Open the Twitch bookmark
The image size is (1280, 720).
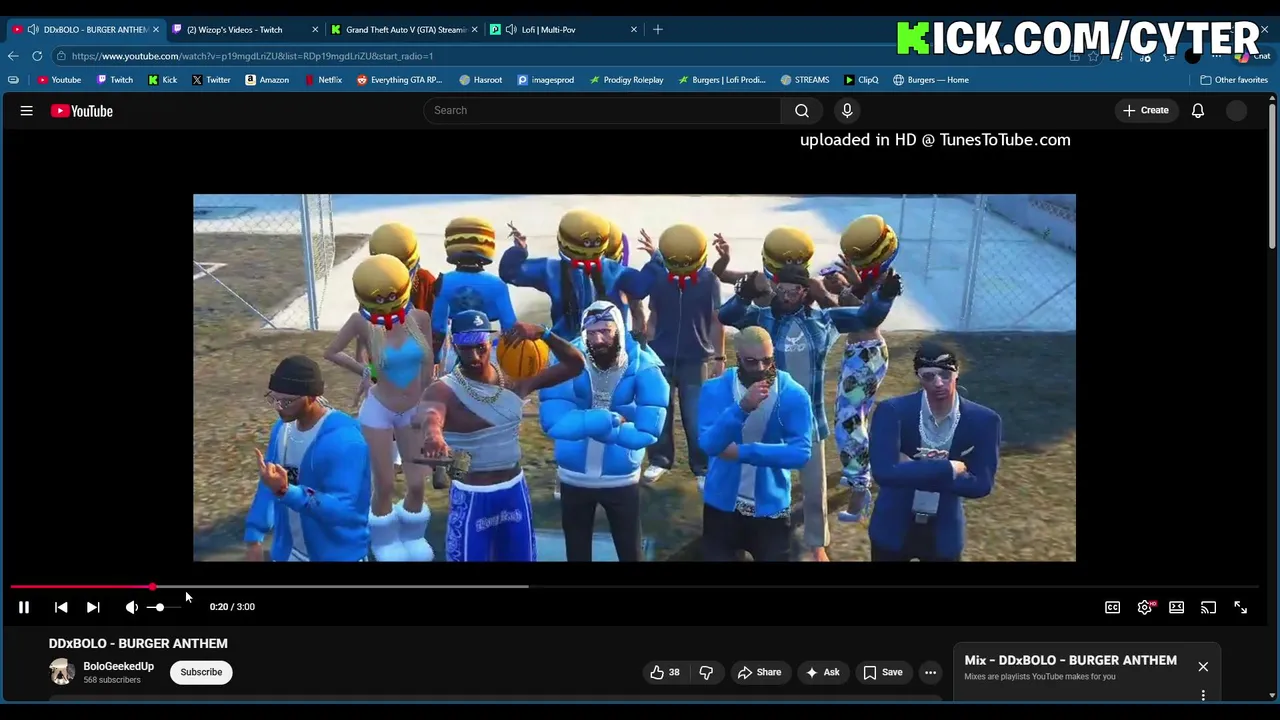point(115,80)
